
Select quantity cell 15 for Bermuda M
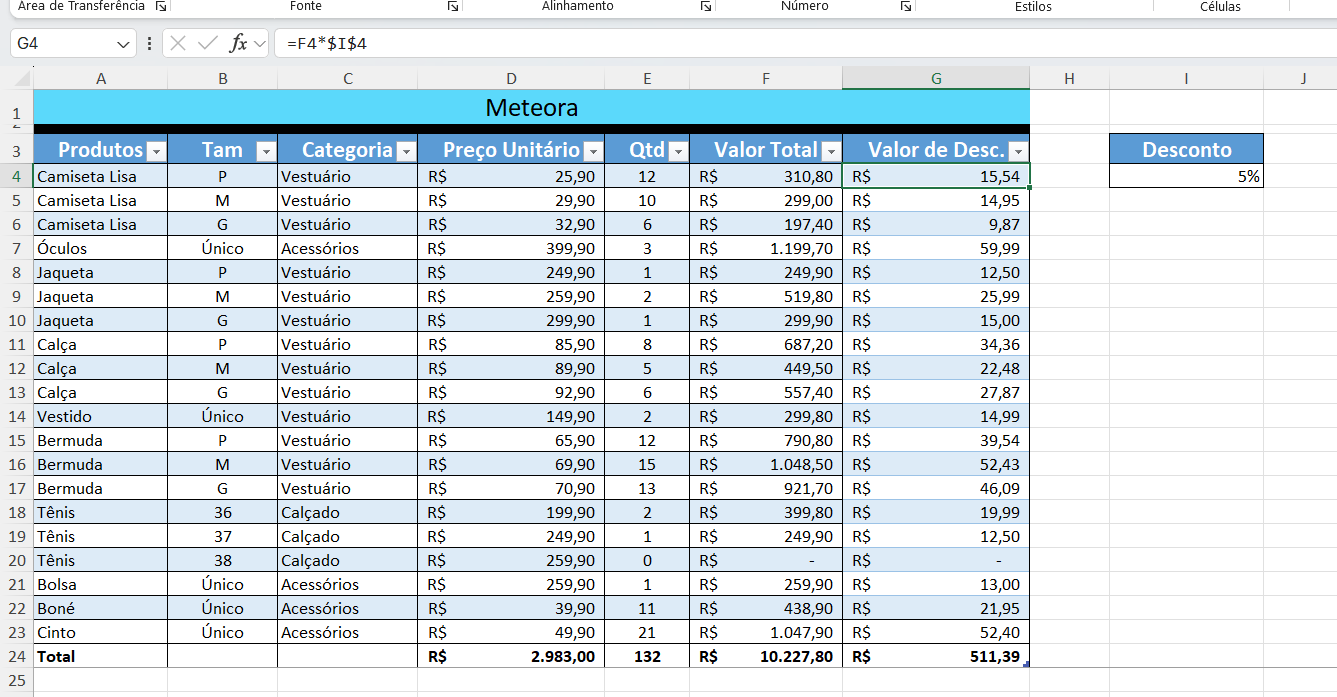click(x=647, y=464)
